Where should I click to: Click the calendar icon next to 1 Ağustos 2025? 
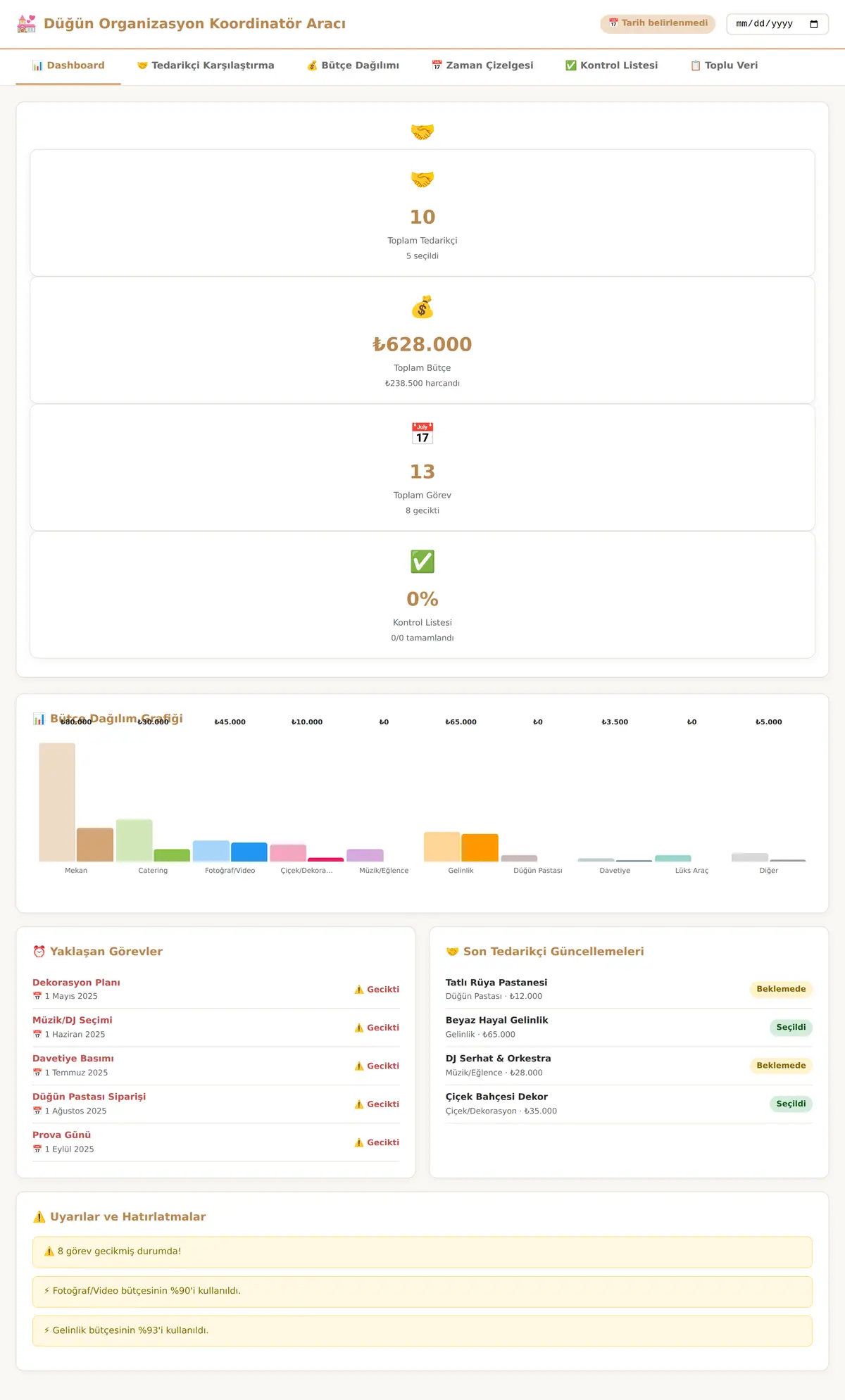(37, 1111)
